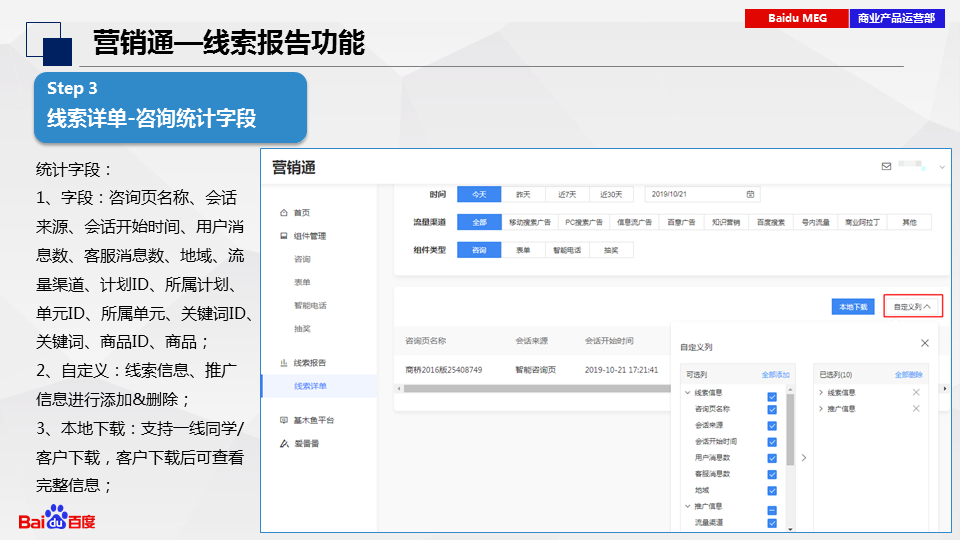Open the calendar icon in date field
960x540 pixels.
pyautogui.click(x=750, y=194)
